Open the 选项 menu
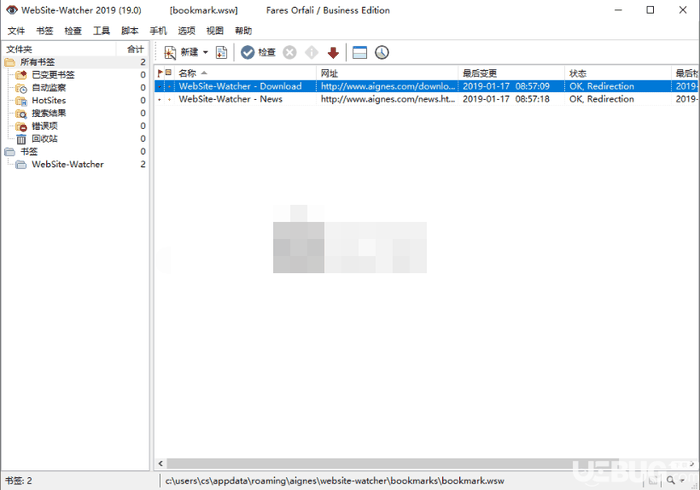Viewport: 700px width, 490px height. pyautogui.click(x=186, y=31)
